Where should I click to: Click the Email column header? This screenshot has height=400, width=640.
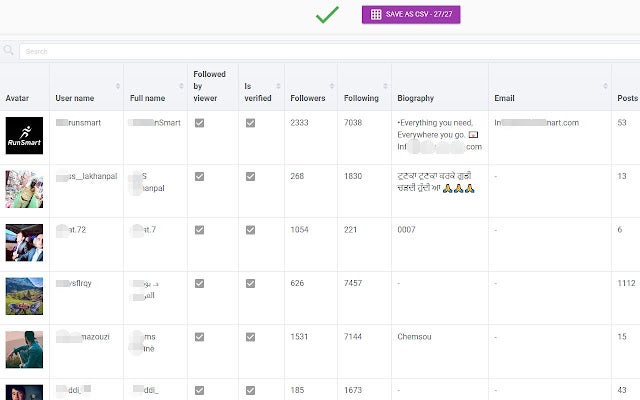pyautogui.click(x=505, y=99)
